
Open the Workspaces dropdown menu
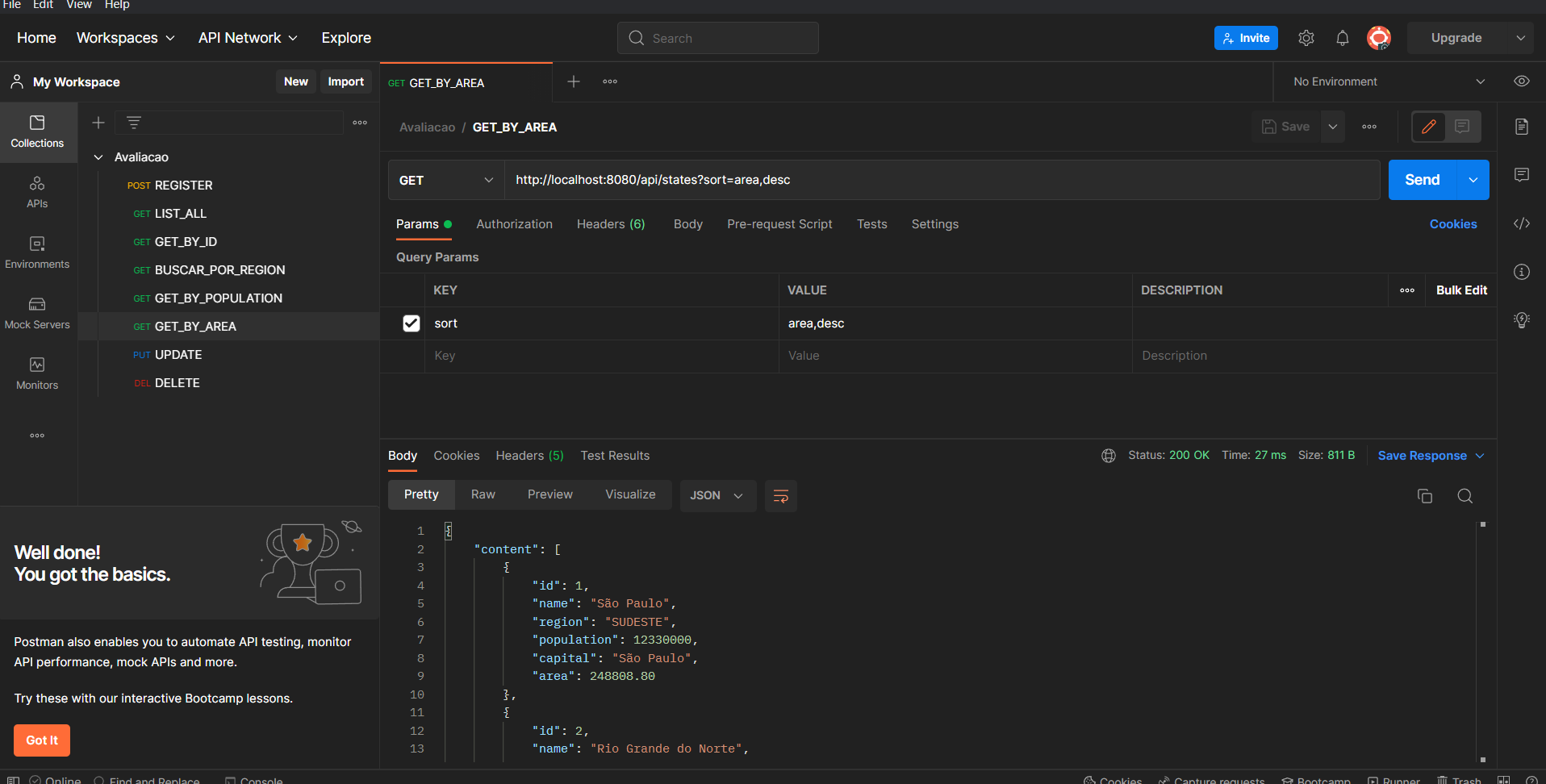pyautogui.click(x=125, y=38)
